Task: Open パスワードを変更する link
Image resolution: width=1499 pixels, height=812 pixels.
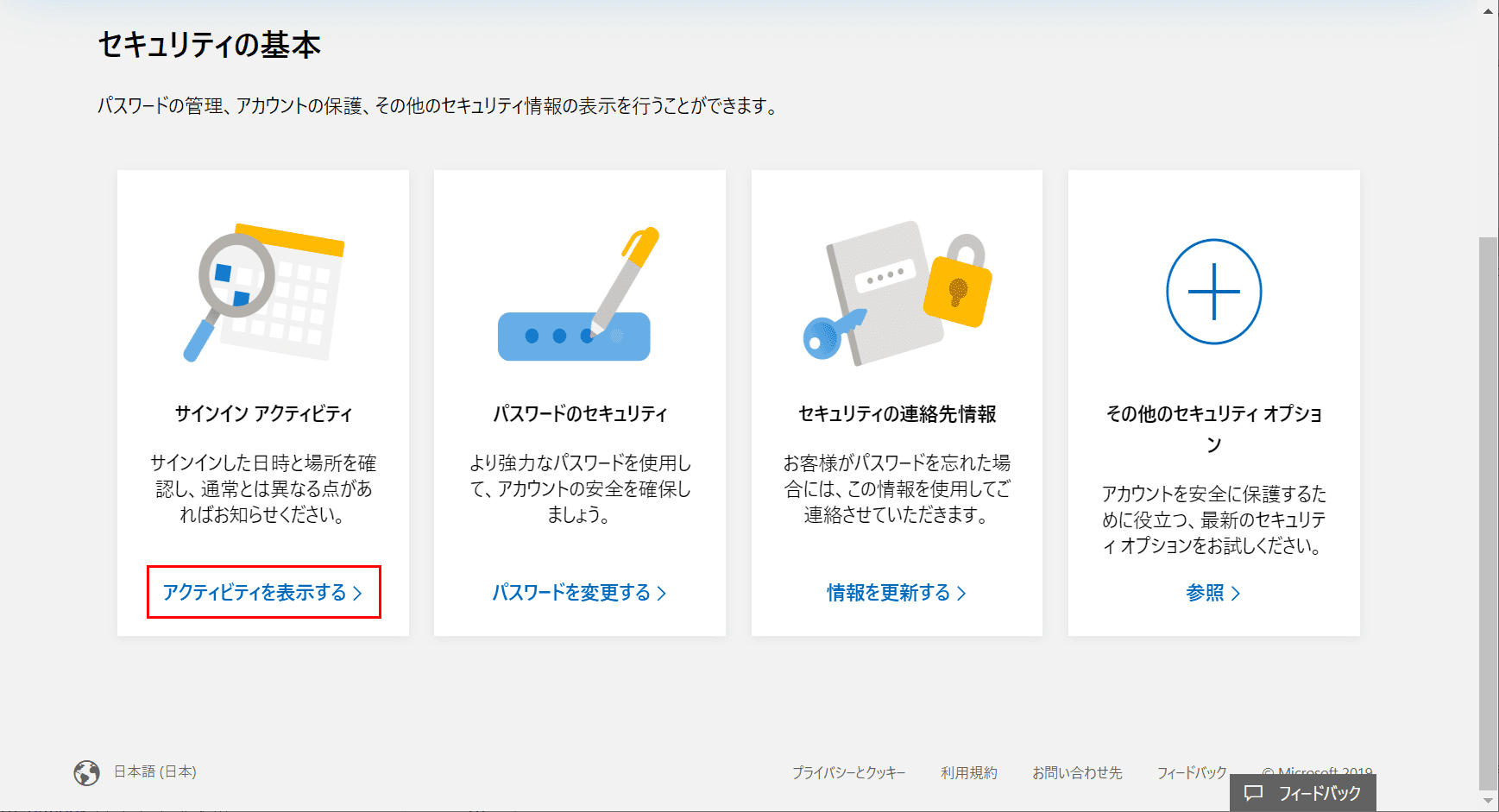Action: [579, 593]
